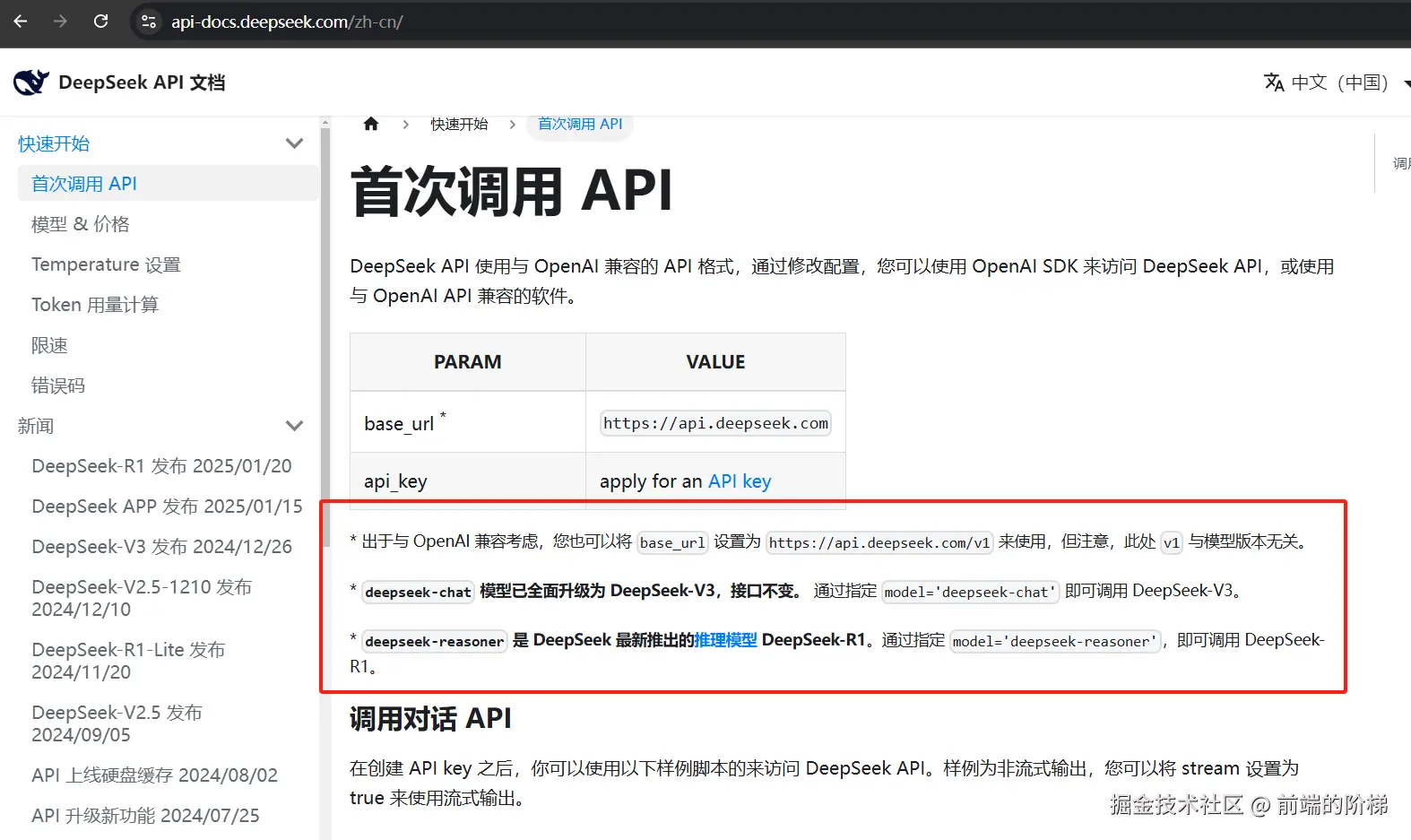Click model='deepseek-reasoner' code snippet

pyautogui.click(x=1055, y=641)
